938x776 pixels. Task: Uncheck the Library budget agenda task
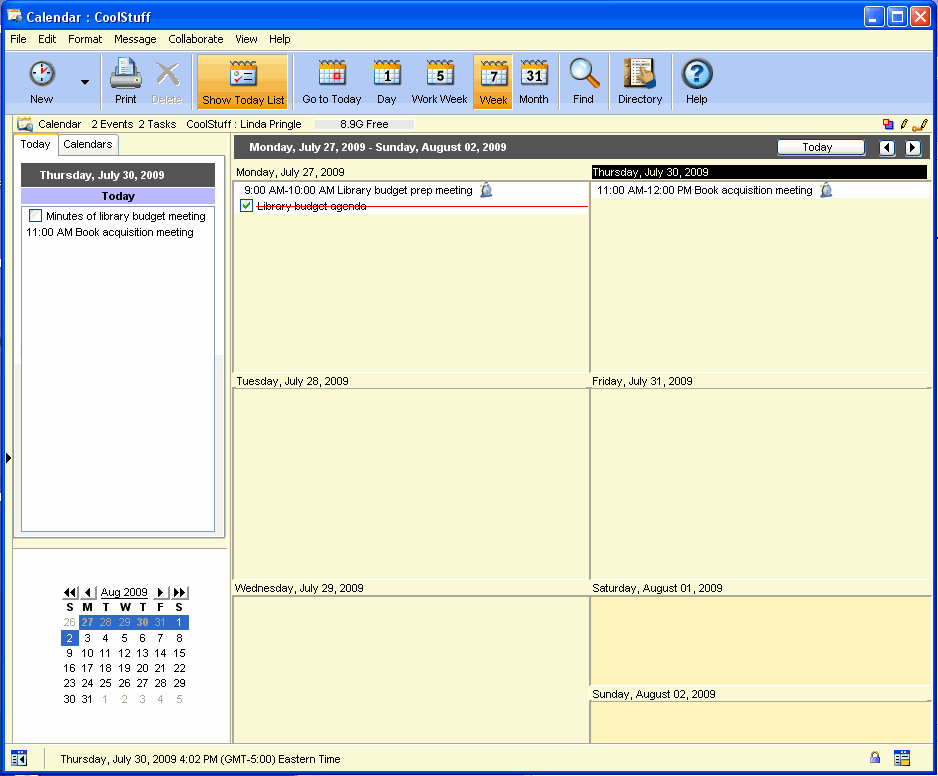pos(247,206)
